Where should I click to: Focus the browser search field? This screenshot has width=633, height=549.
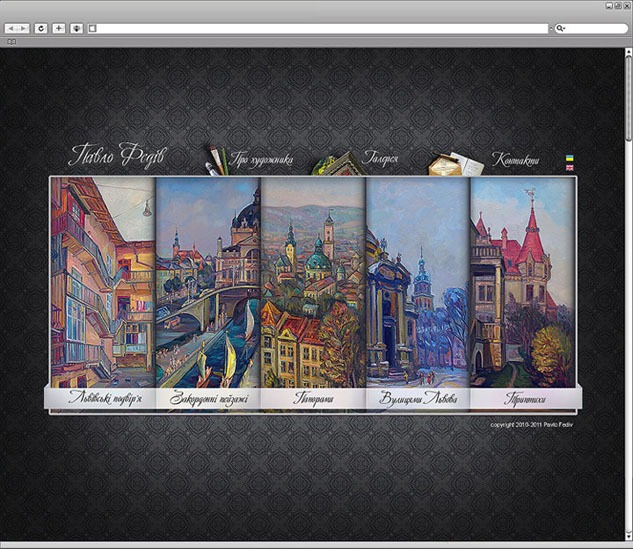pos(591,28)
